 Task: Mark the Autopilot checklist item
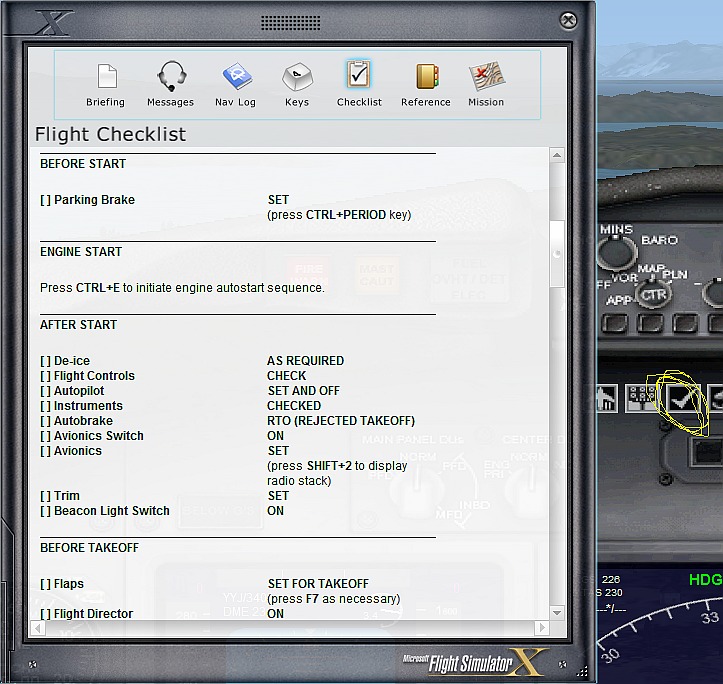click(x=45, y=391)
